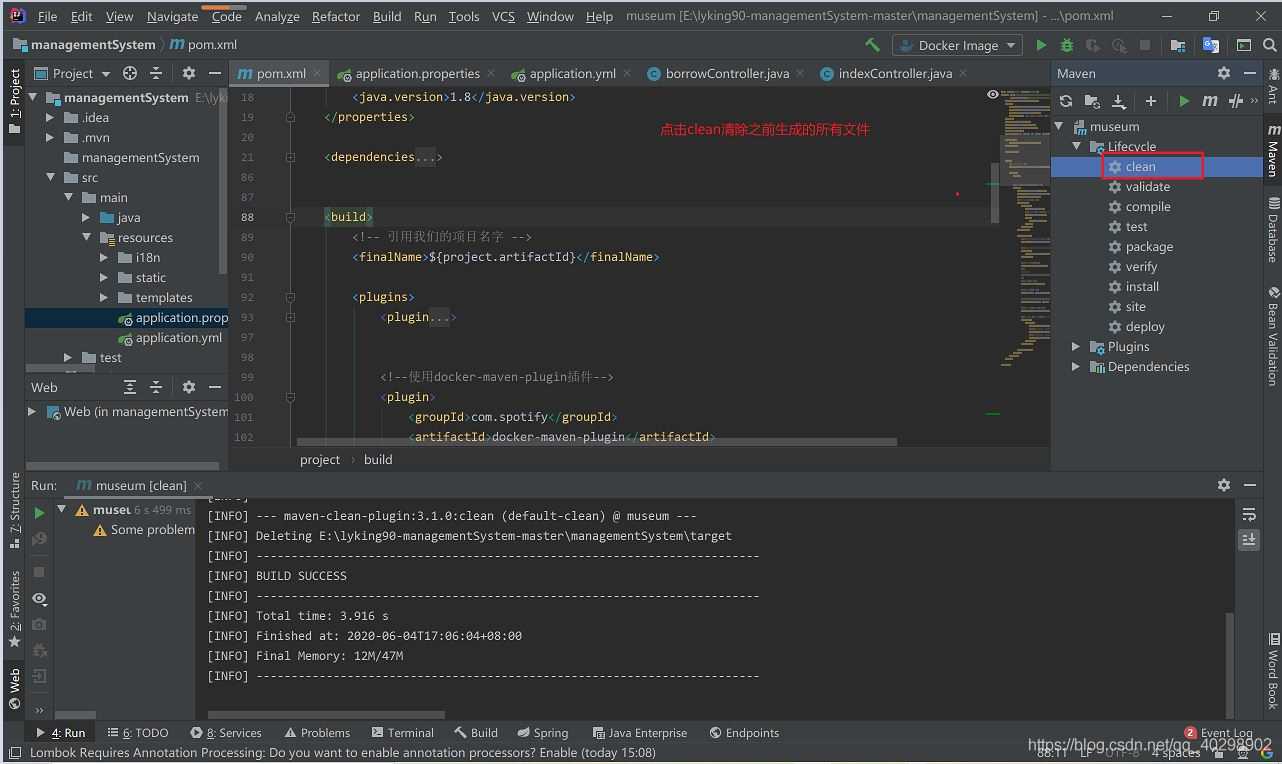Toggle the highlighting eye icon in editor
Image resolution: width=1282 pixels, height=764 pixels.
(992, 94)
